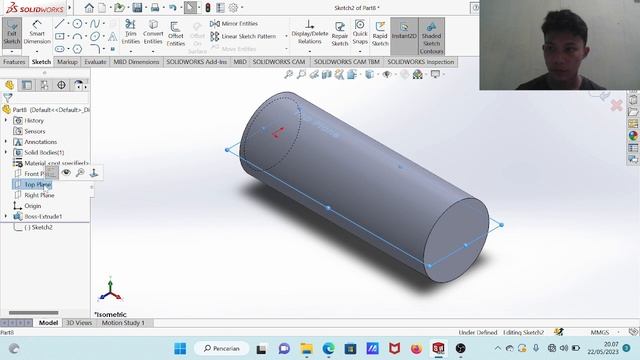
Task: Select the Polygon sketch tool
Action: click(x=77, y=49)
